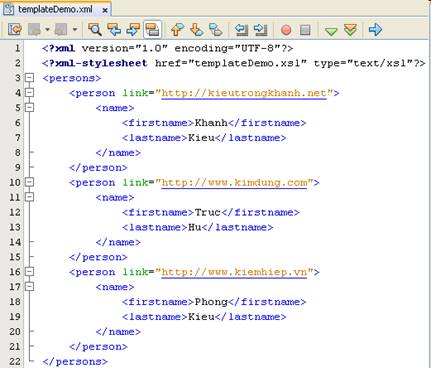Click the xml version declaration on line 1

coord(168,48)
